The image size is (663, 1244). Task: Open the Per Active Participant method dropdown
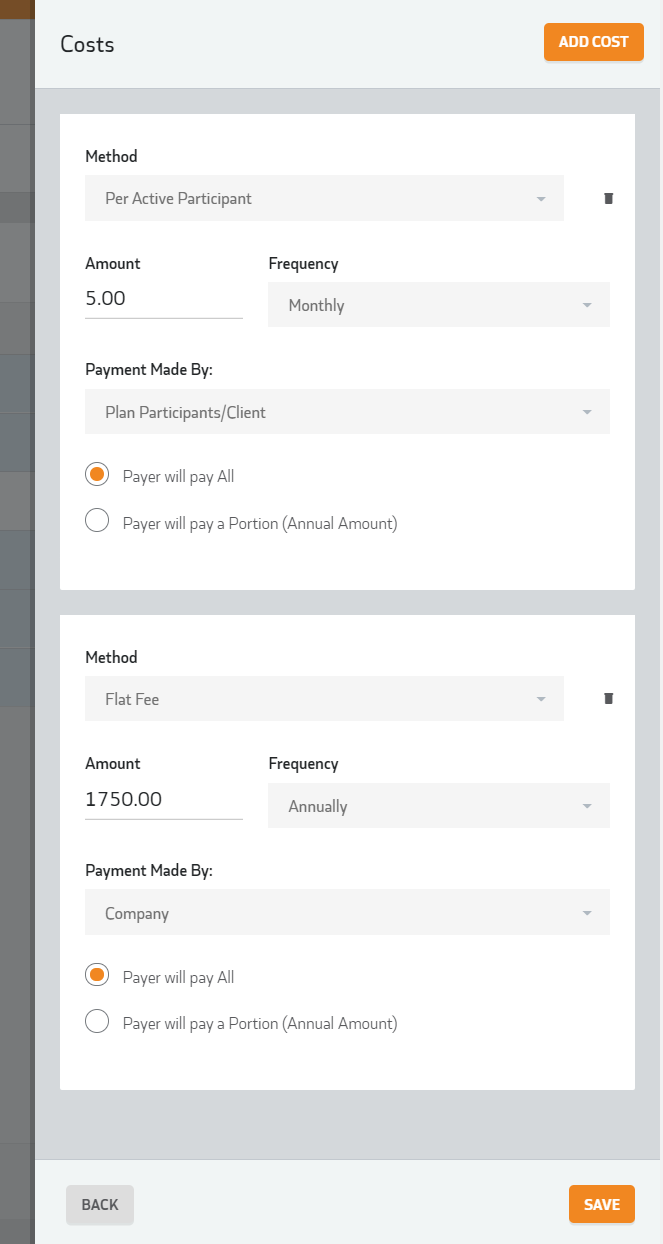324,198
